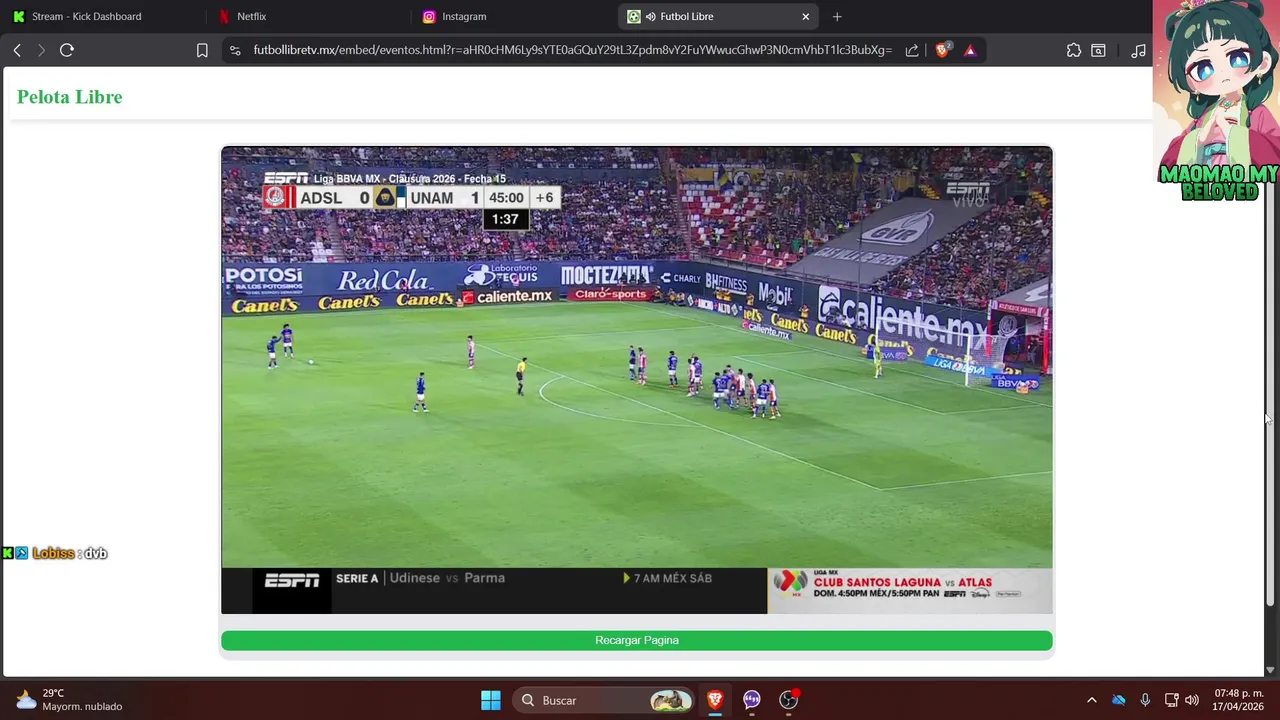Open OBS Studio from the taskbar

point(789,700)
